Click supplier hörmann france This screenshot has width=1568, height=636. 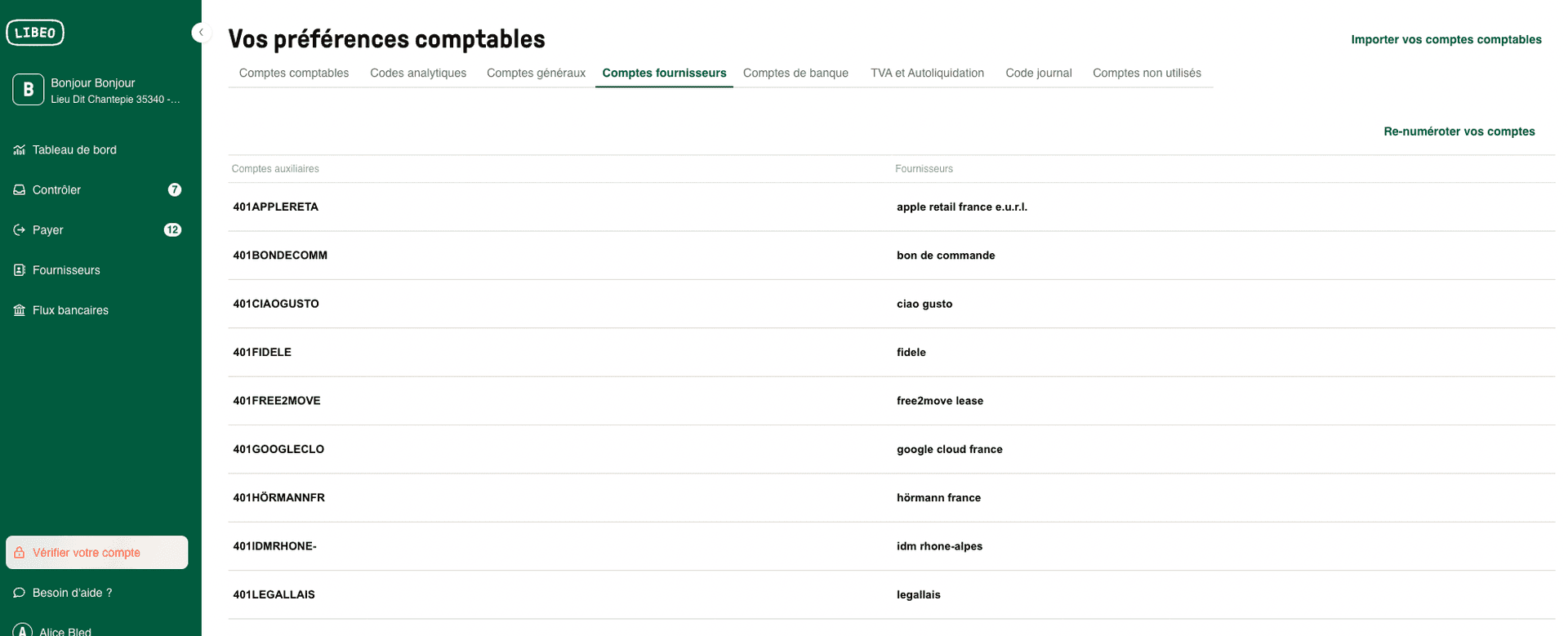tap(938, 498)
